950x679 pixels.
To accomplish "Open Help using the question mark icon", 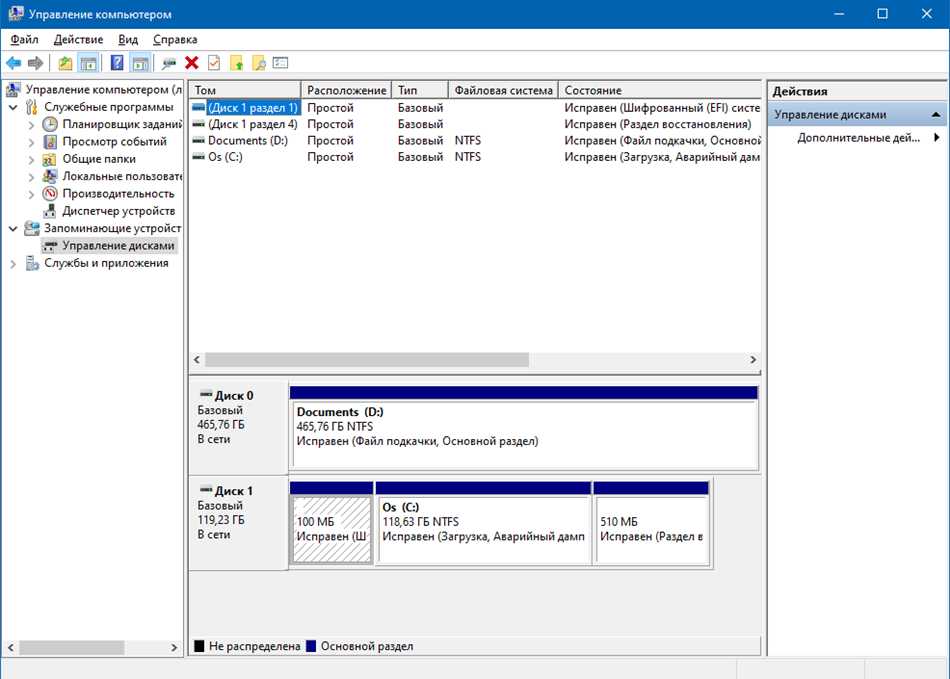I will pyautogui.click(x=117, y=63).
